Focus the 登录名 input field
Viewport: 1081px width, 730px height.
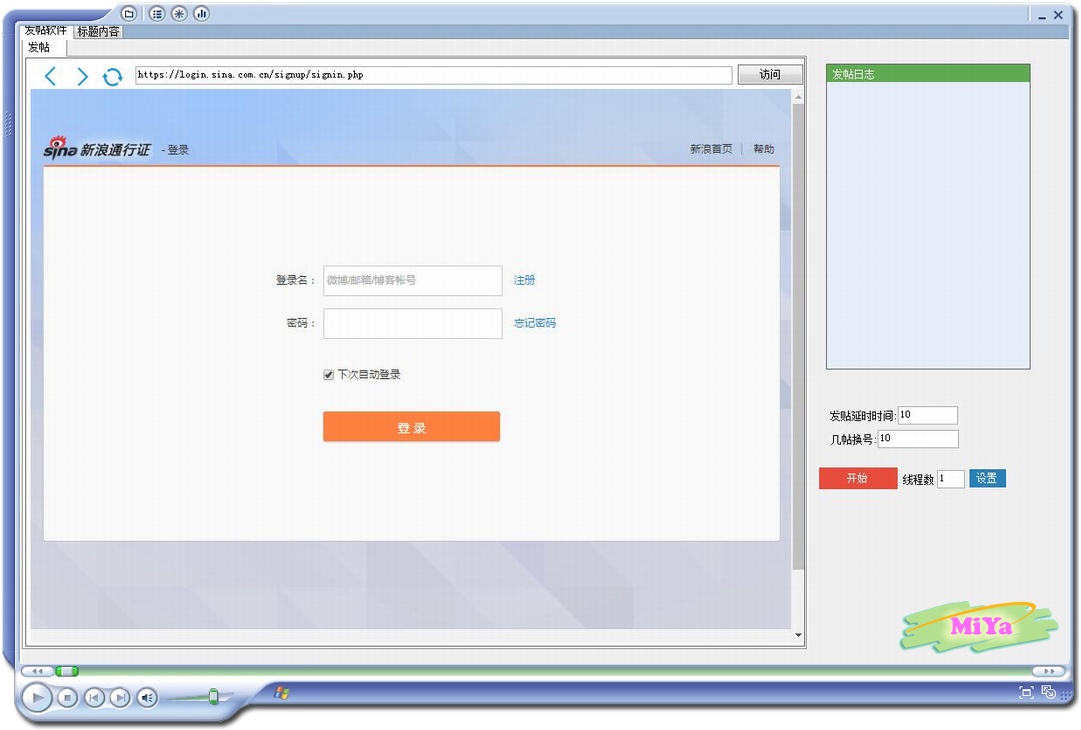tap(413, 281)
